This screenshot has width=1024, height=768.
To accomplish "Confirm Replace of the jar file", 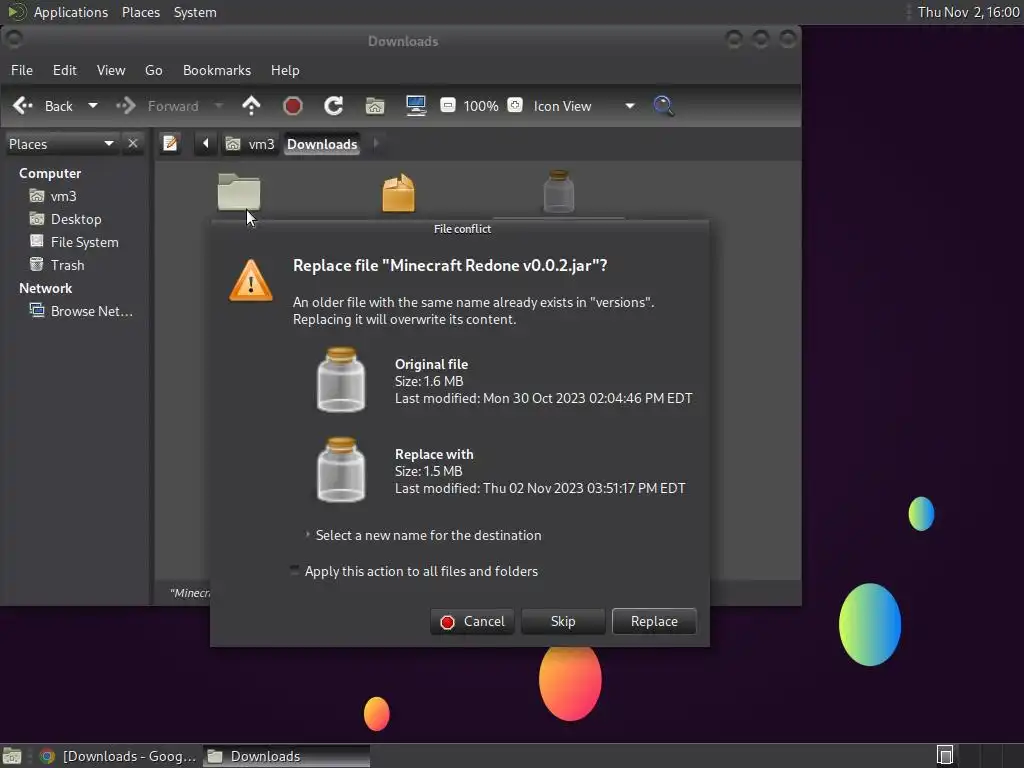I will [654, 621].
